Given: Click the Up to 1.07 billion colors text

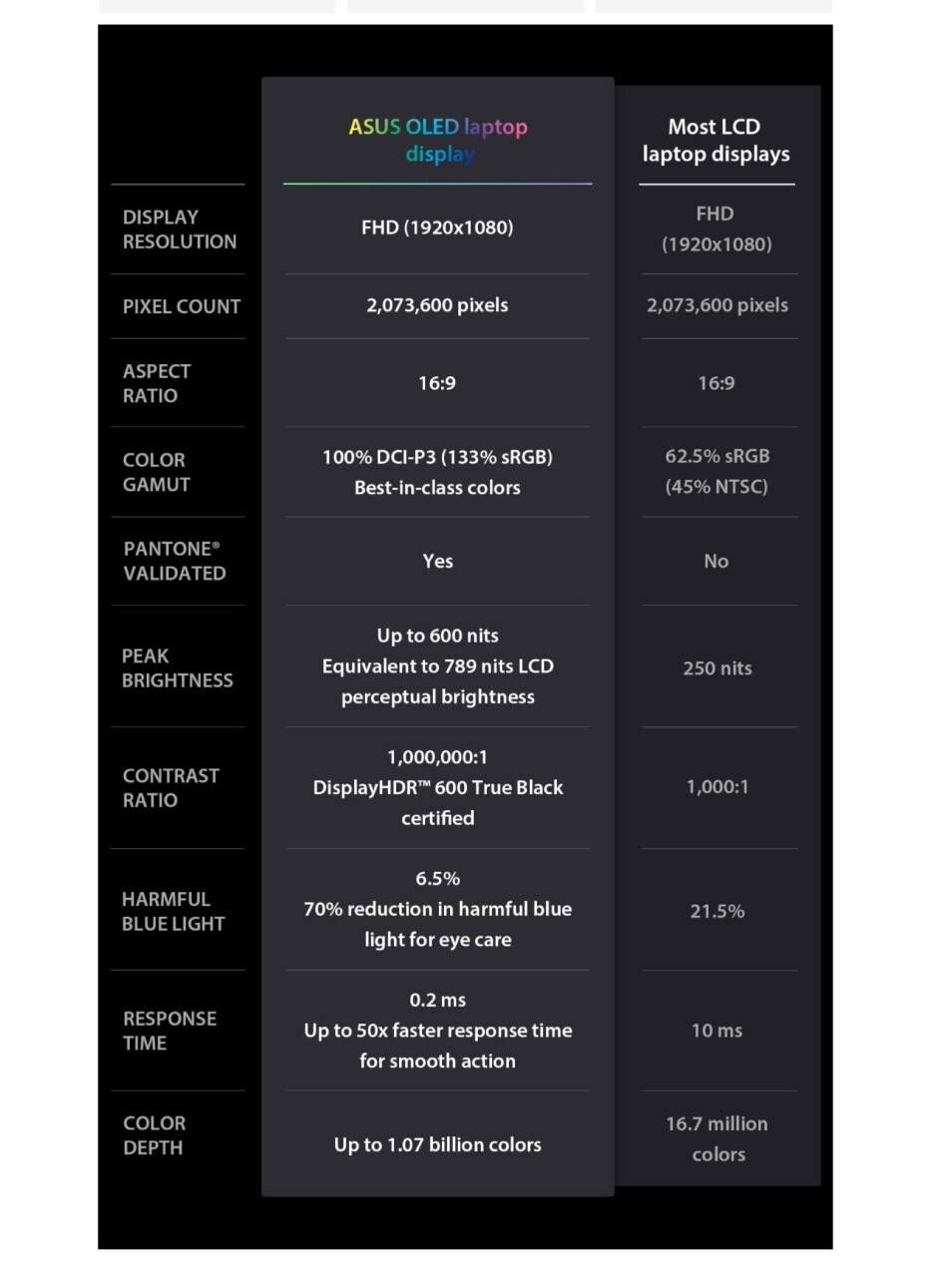Looking at the screenshot, I should point(438,1145).
